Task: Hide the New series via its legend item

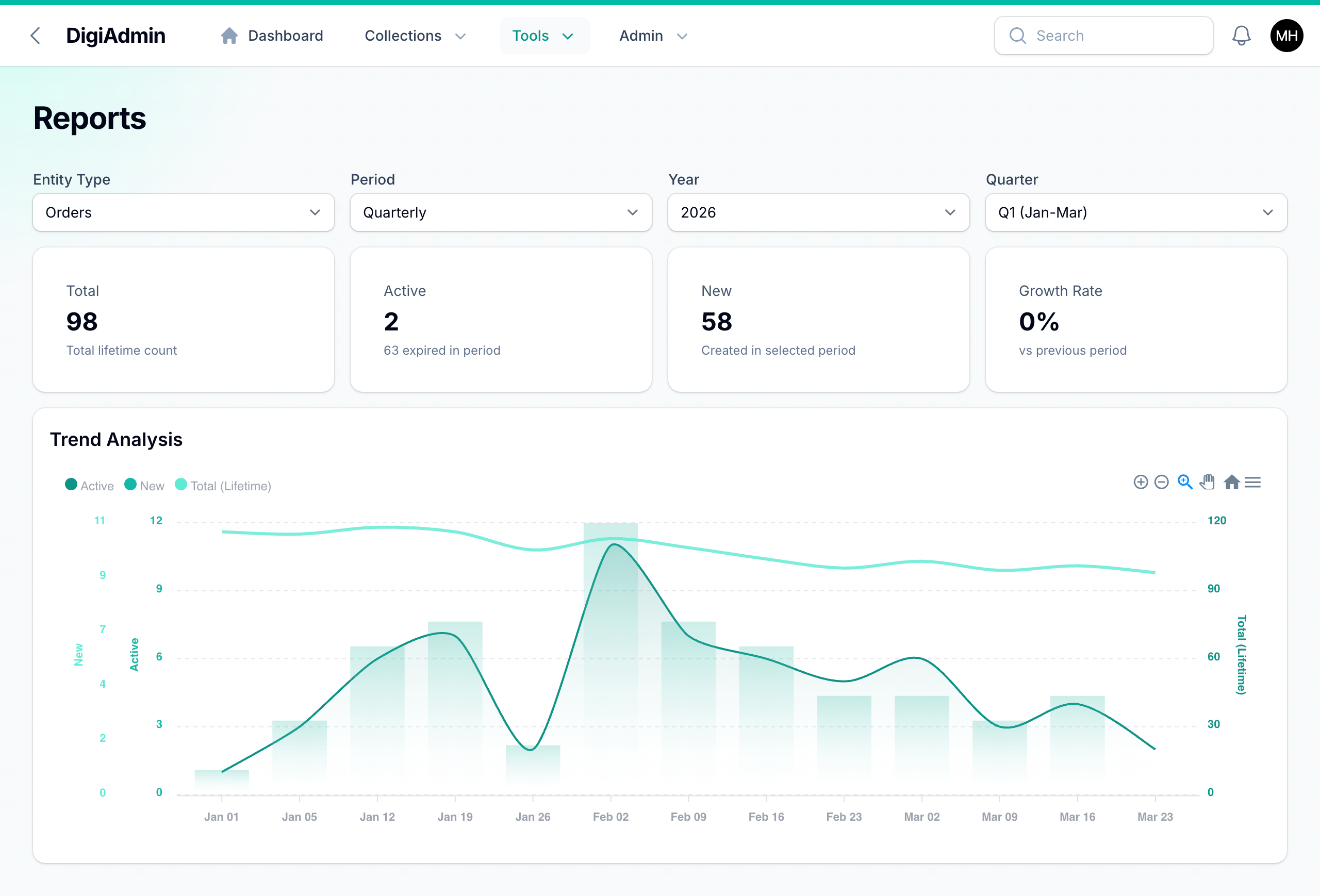Action: click(x=144, y=485)
